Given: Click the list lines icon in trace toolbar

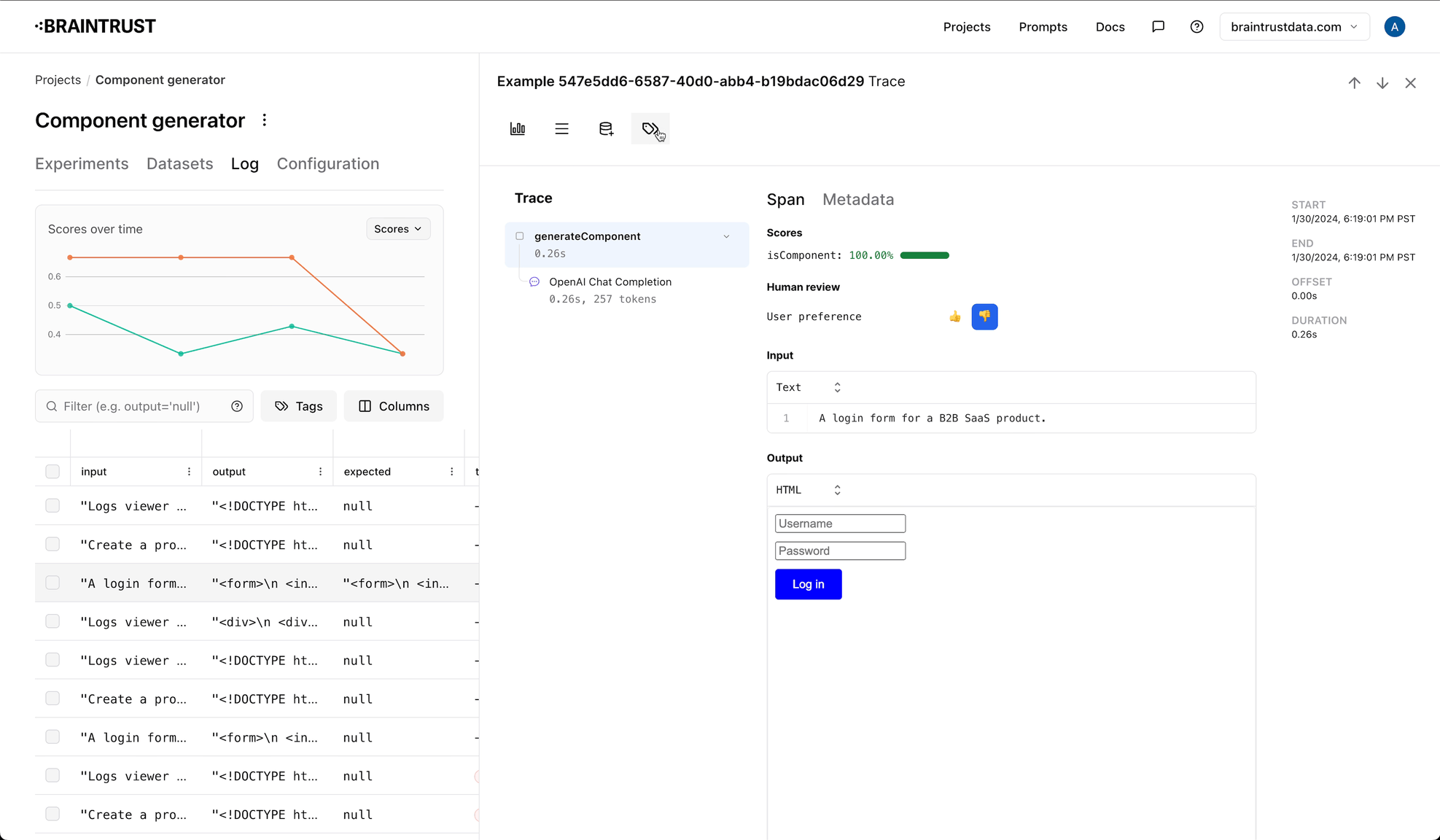Looking at the screenshot, I should click(561, 129).
